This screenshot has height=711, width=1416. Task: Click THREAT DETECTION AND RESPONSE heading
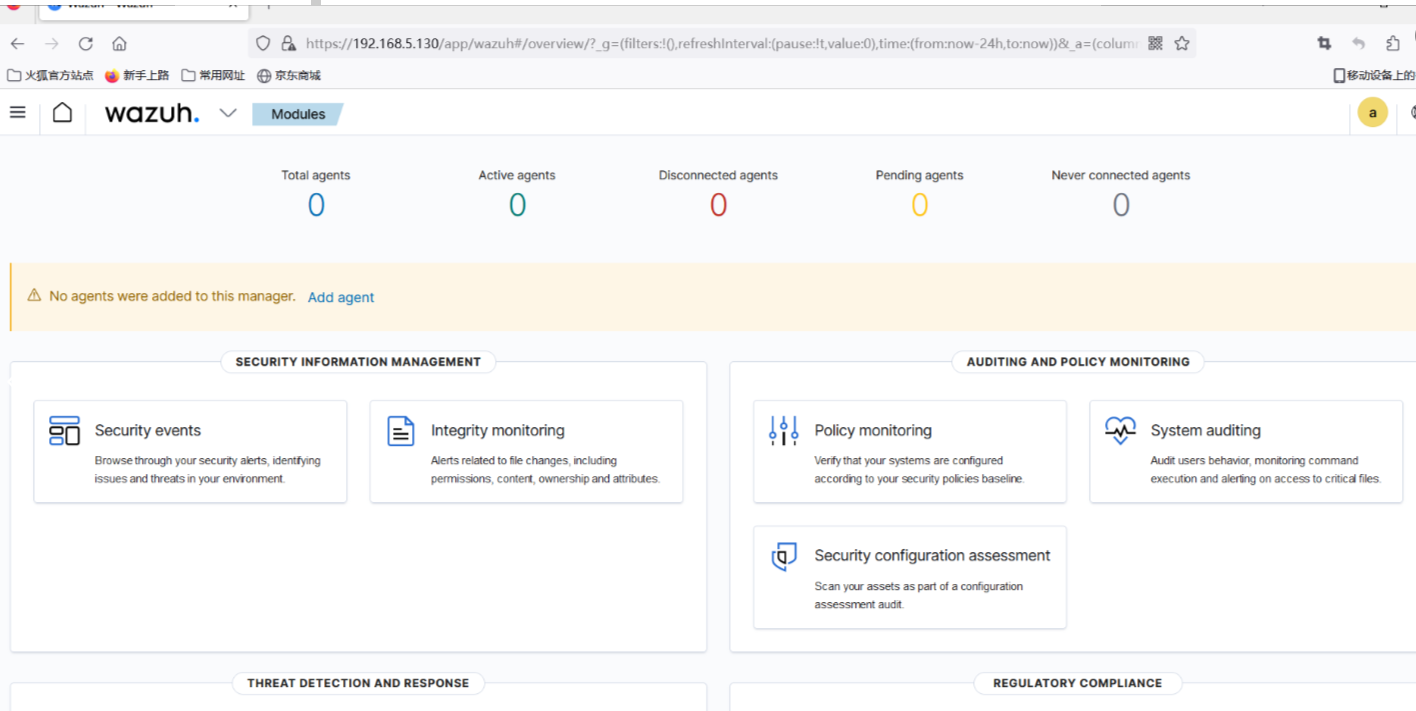358,683
